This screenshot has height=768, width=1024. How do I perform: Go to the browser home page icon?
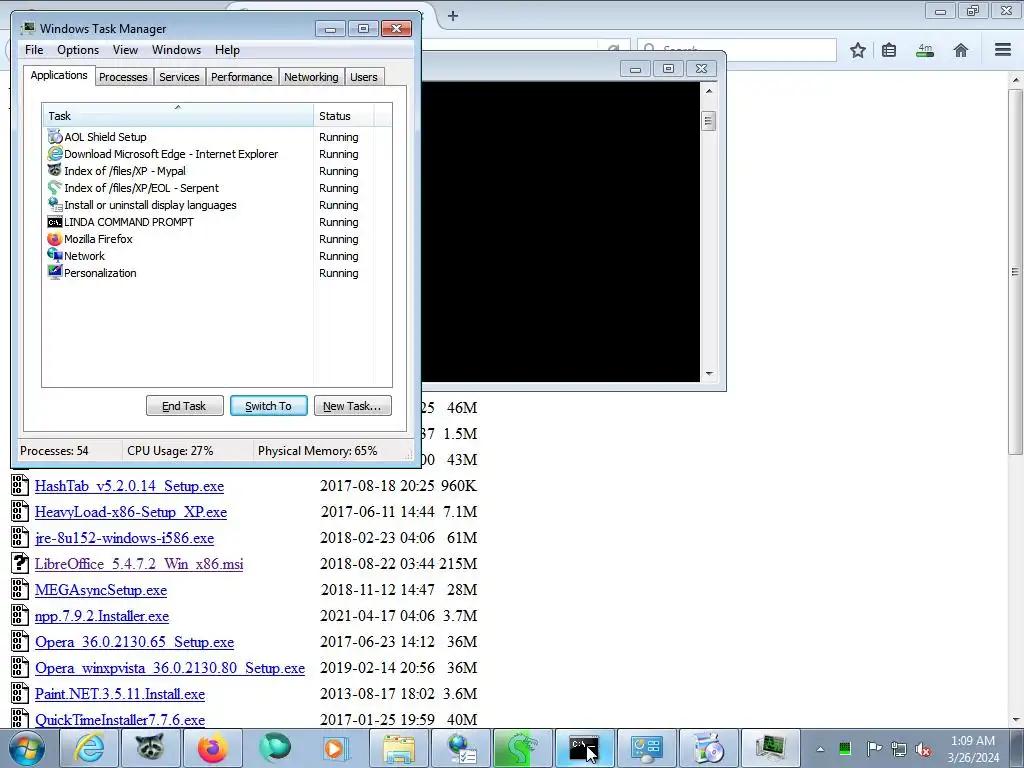click(x=961, y=50)
